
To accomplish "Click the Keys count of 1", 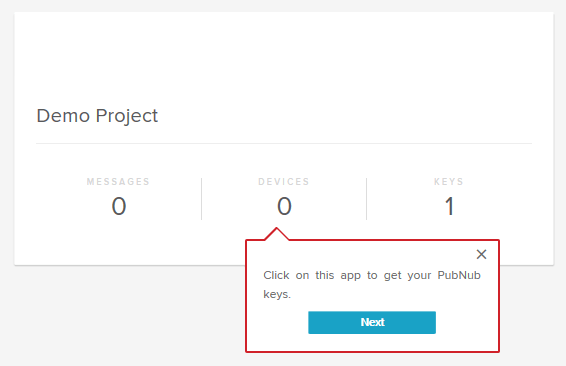I will click(449, 206).
